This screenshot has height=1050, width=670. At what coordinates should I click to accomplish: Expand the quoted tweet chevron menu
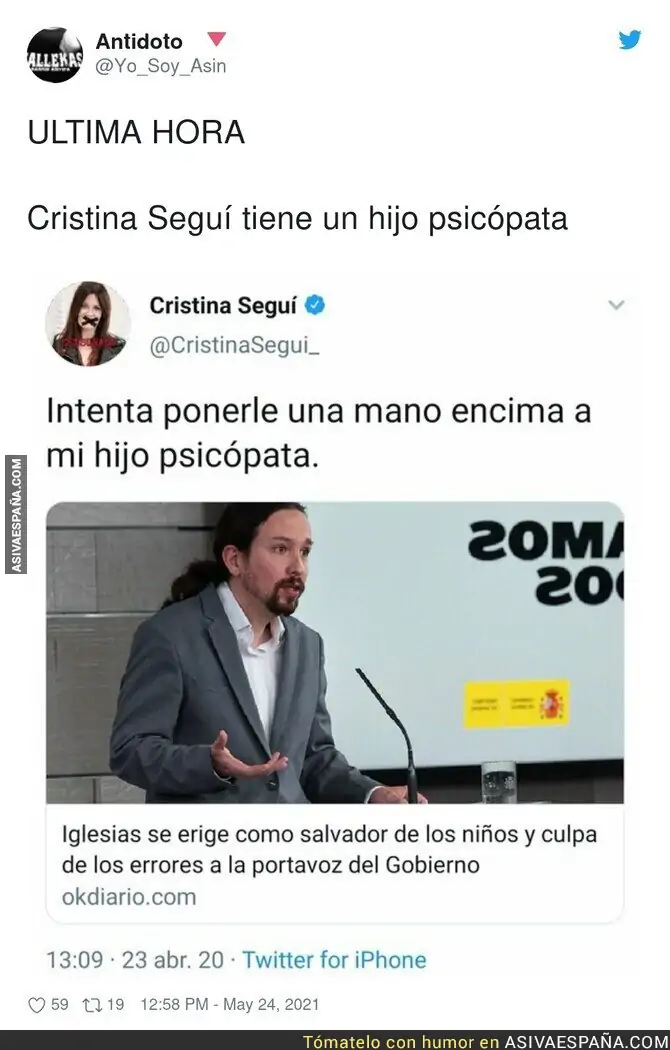pos(616,305)
